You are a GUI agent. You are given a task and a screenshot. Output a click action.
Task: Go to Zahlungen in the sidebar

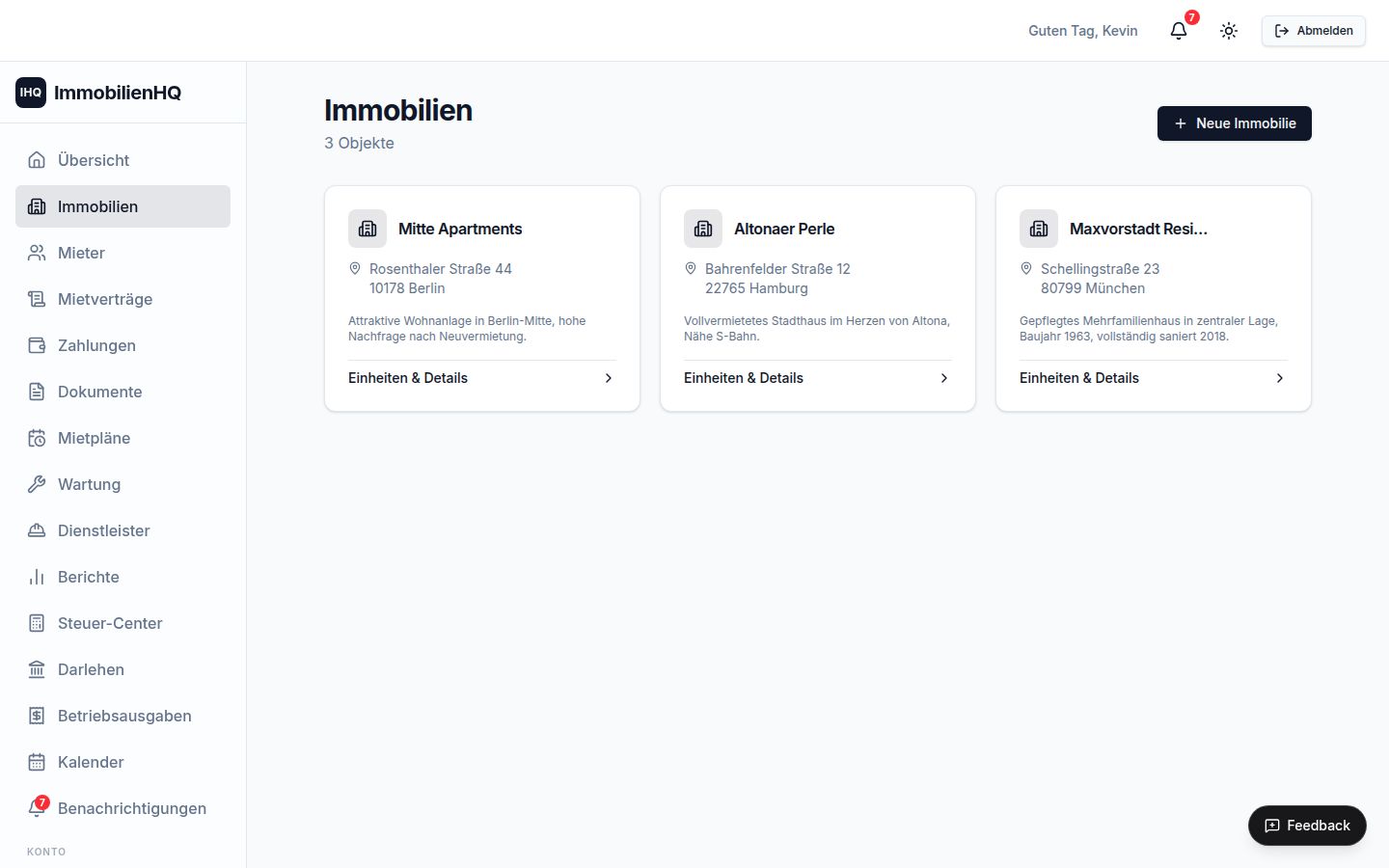123,345
